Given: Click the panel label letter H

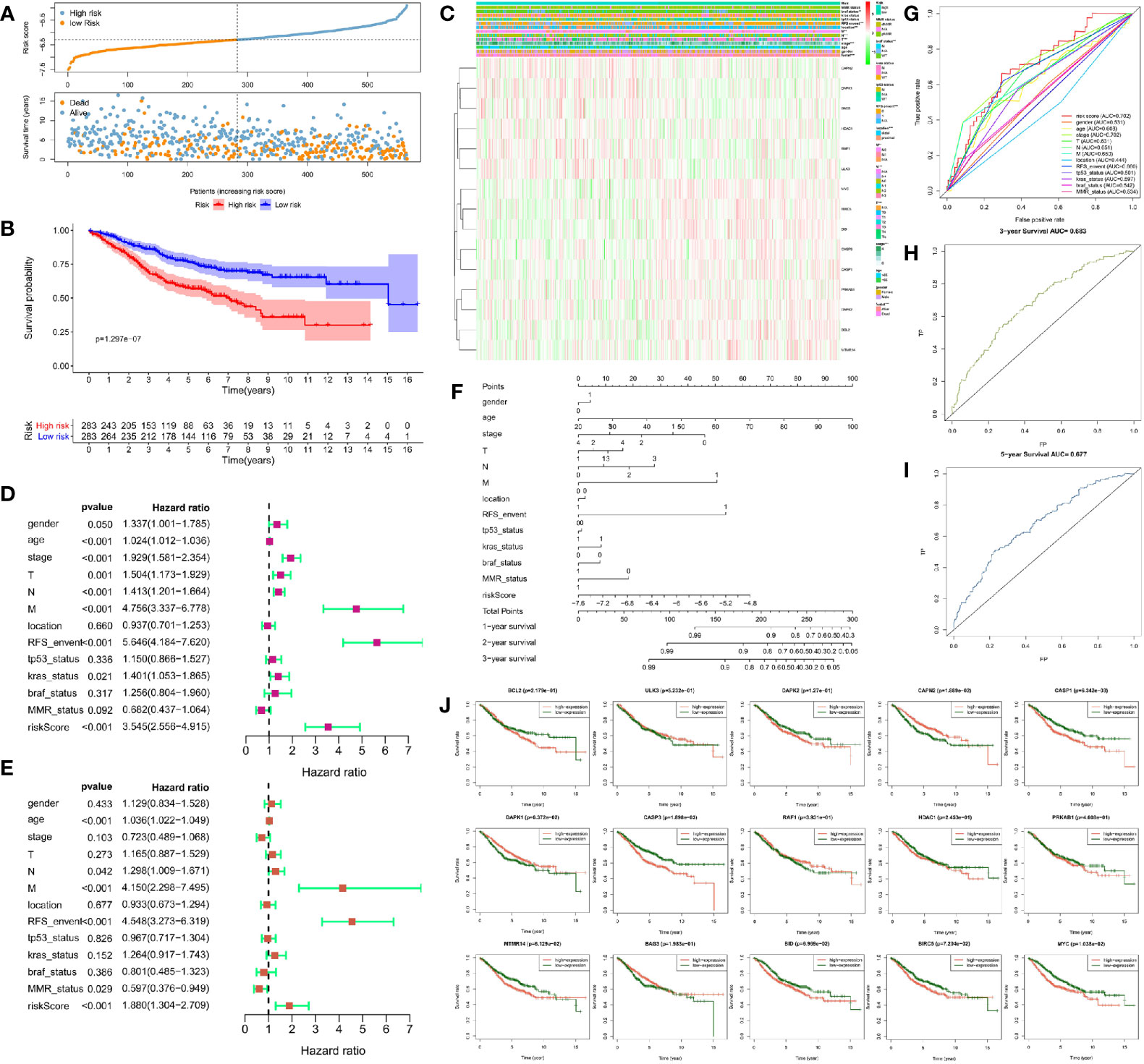Looking at the screenshot, I should pos(911,252).
